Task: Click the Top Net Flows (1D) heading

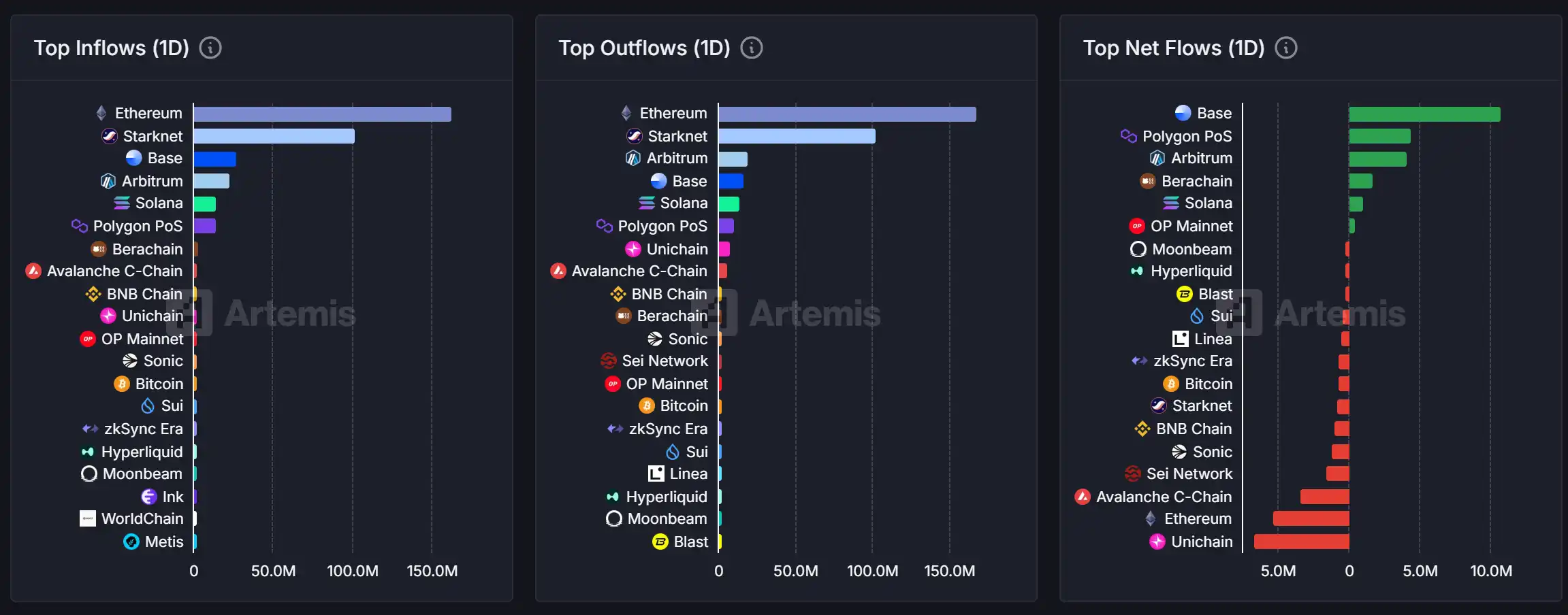Action: tap(1174, 48)
